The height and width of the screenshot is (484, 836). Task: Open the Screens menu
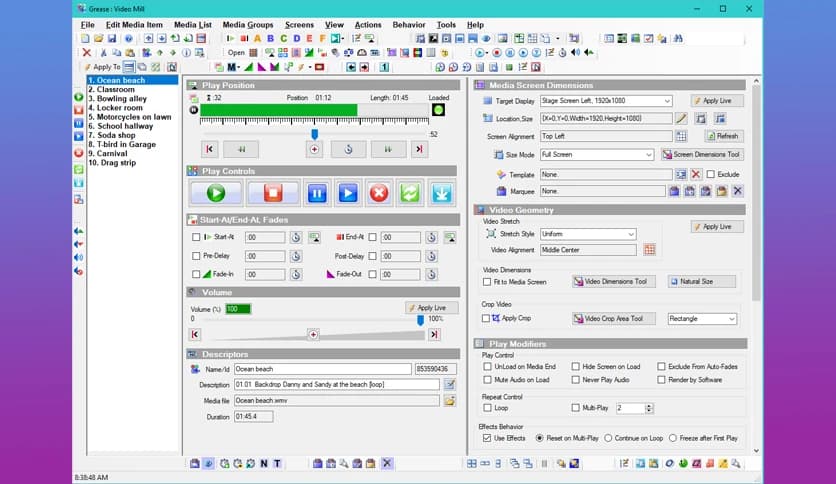[299, 25]
